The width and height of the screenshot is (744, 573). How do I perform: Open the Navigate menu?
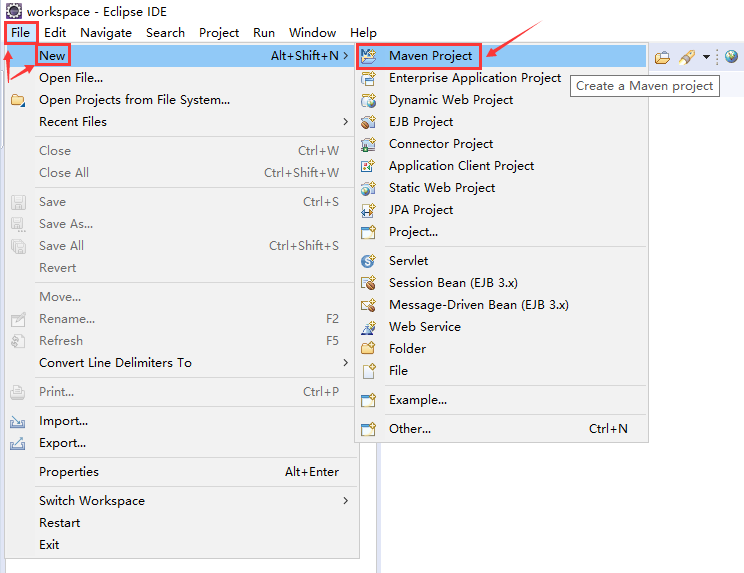[x=106, y=33]
